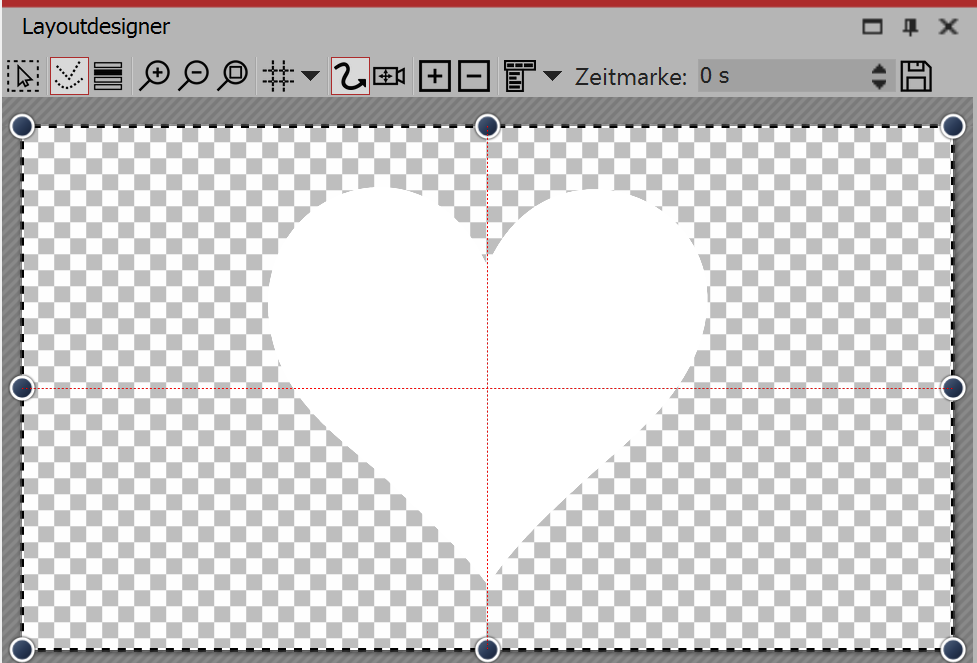This screenshot has width=977, height=663.
Task: Pin the Layoutdesigner window
Action: [910, 27]
